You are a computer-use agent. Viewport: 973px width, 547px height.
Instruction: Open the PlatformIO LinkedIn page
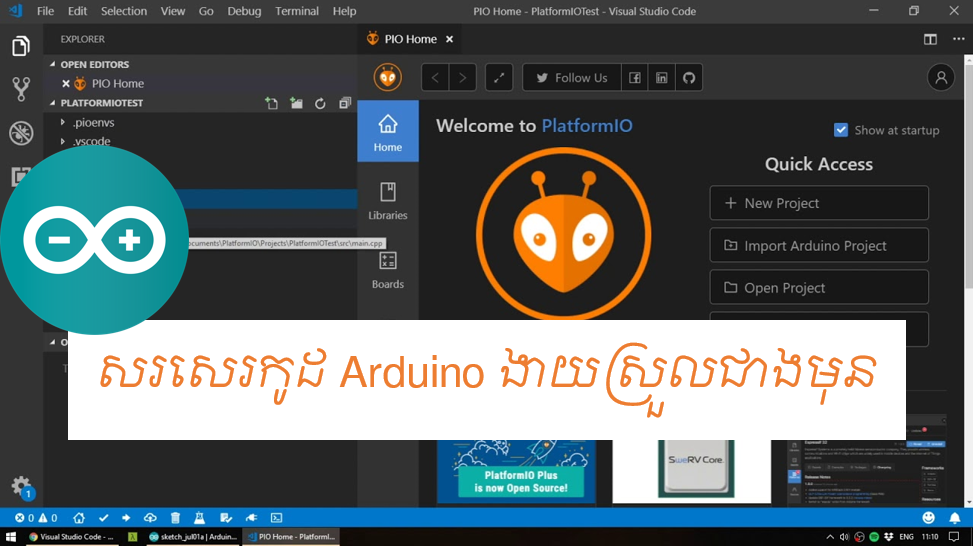[661, 78]
